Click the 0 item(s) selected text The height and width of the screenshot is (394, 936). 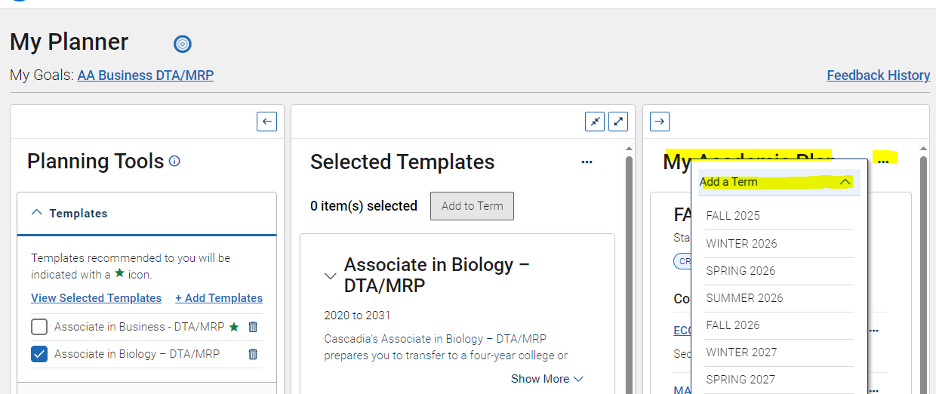[364, 206]
